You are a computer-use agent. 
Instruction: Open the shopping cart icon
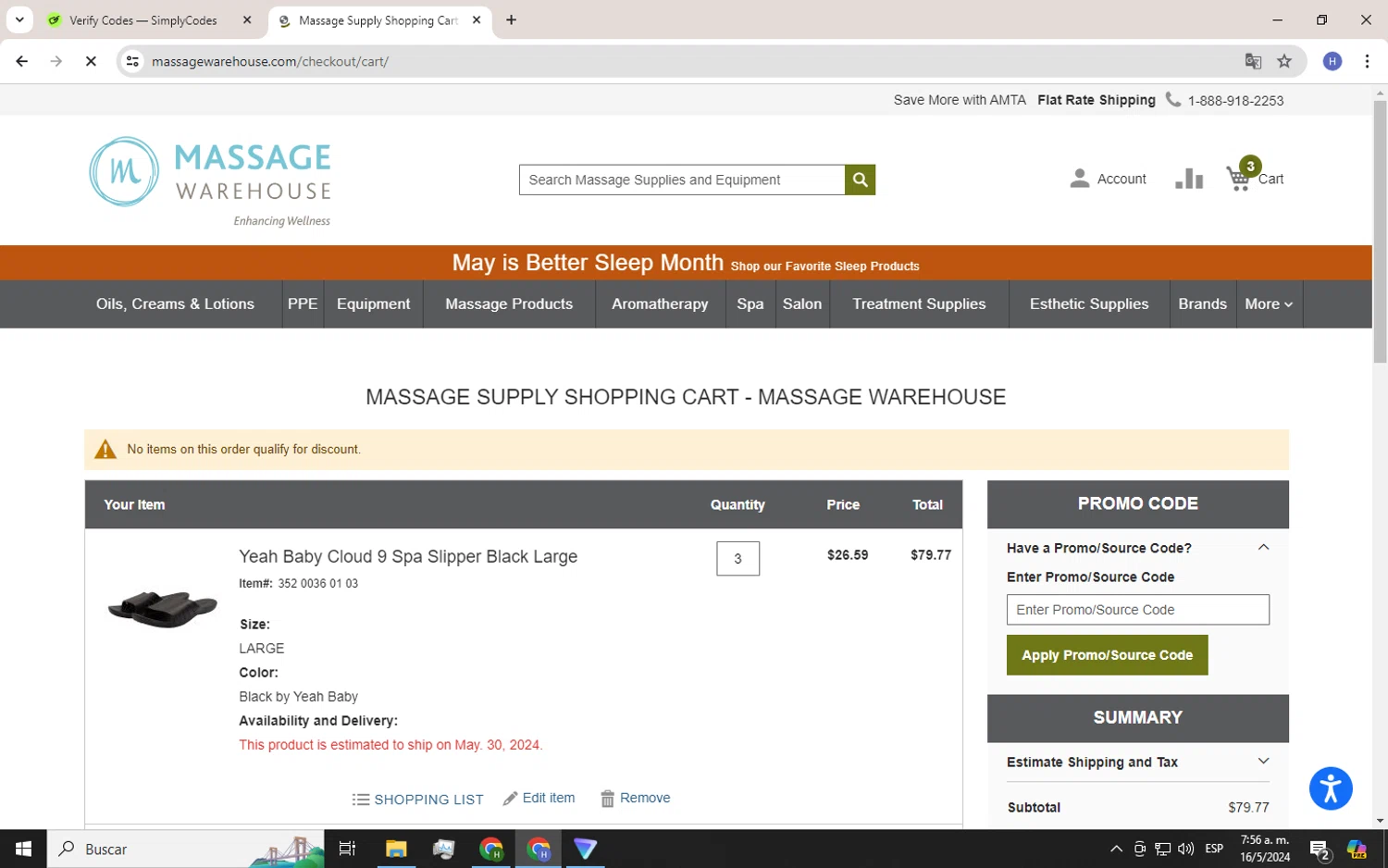click(1238, 178)
